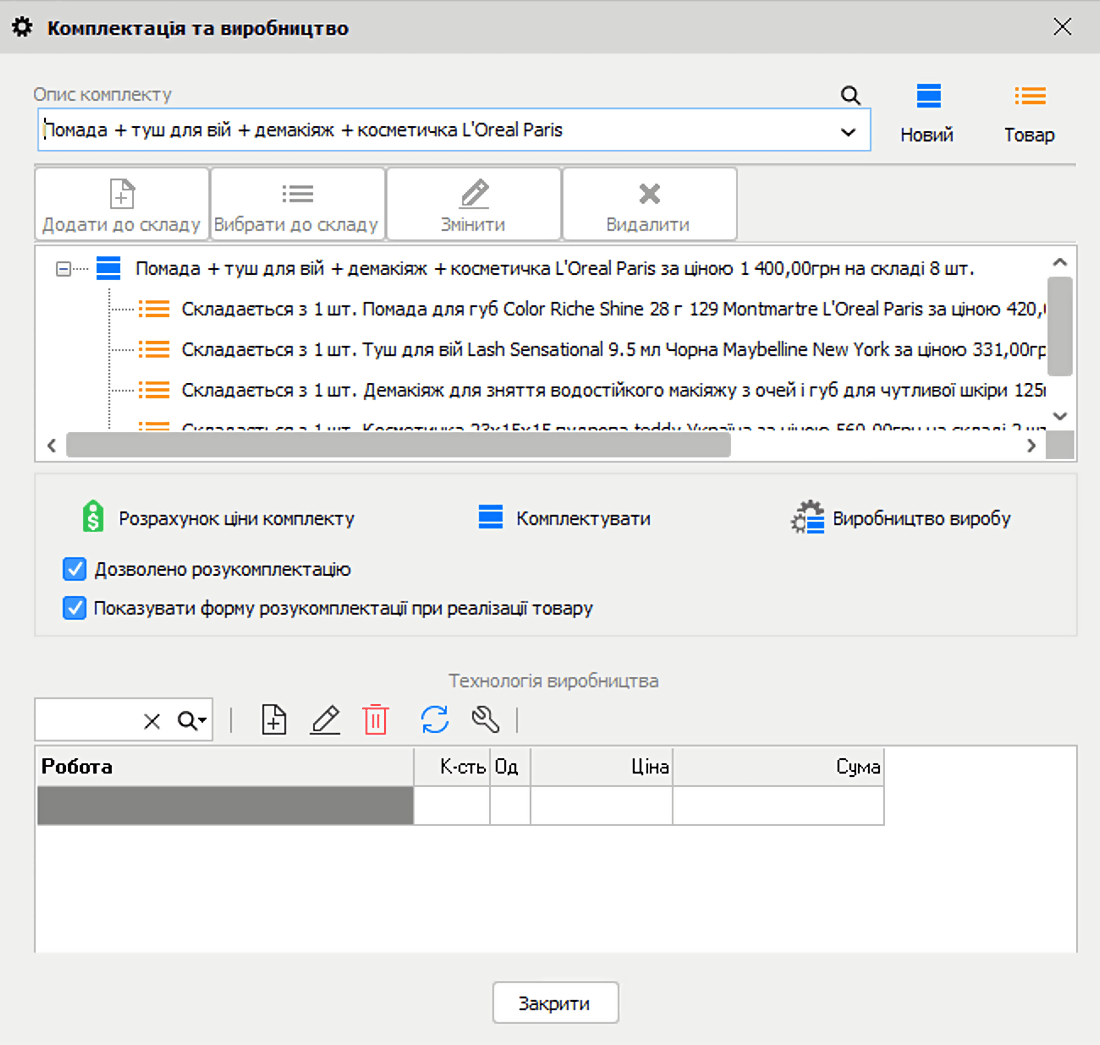Screen dimensions: 1100x1045
Task: Uncheck Дозволено розукомплектацію
Action: [x=74, y=570]
